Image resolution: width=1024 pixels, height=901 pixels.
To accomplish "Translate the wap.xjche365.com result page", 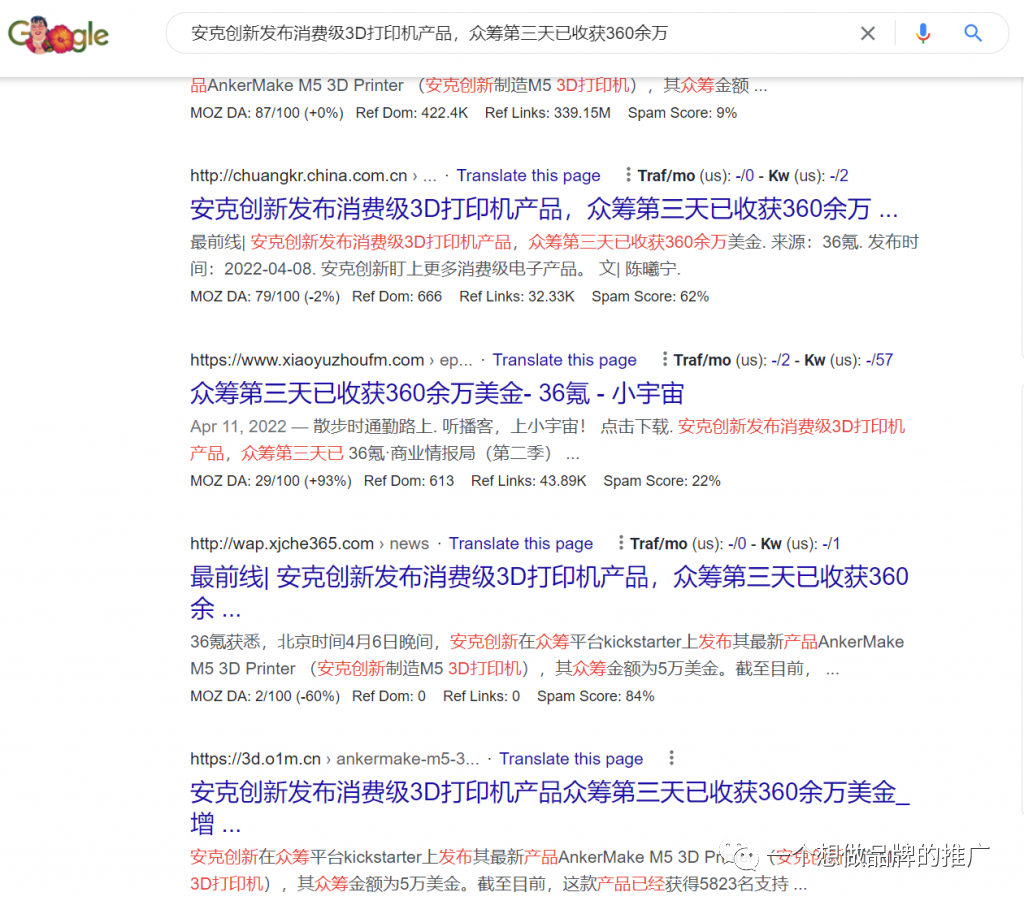I will tap(520, 543).
